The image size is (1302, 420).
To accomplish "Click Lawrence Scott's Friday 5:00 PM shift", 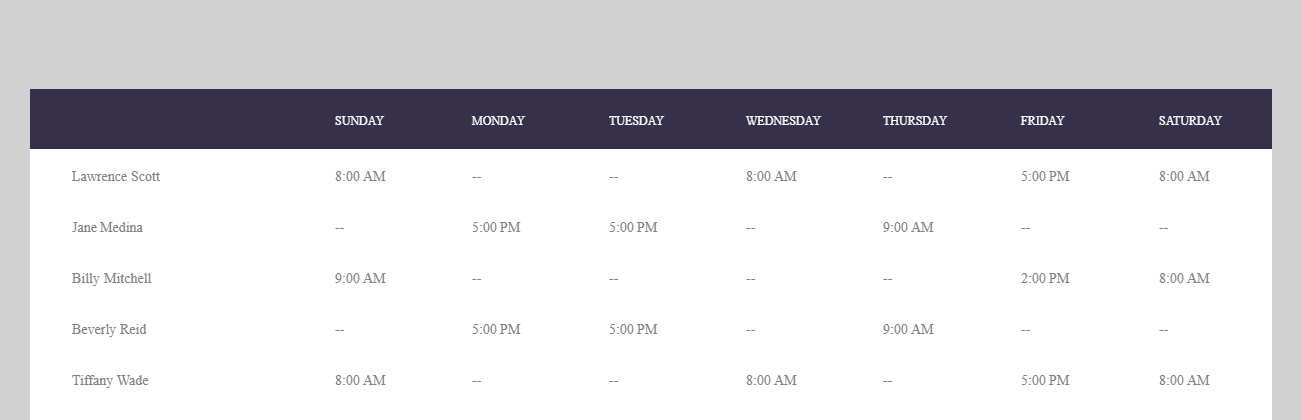I will (x=1045, y=177).
